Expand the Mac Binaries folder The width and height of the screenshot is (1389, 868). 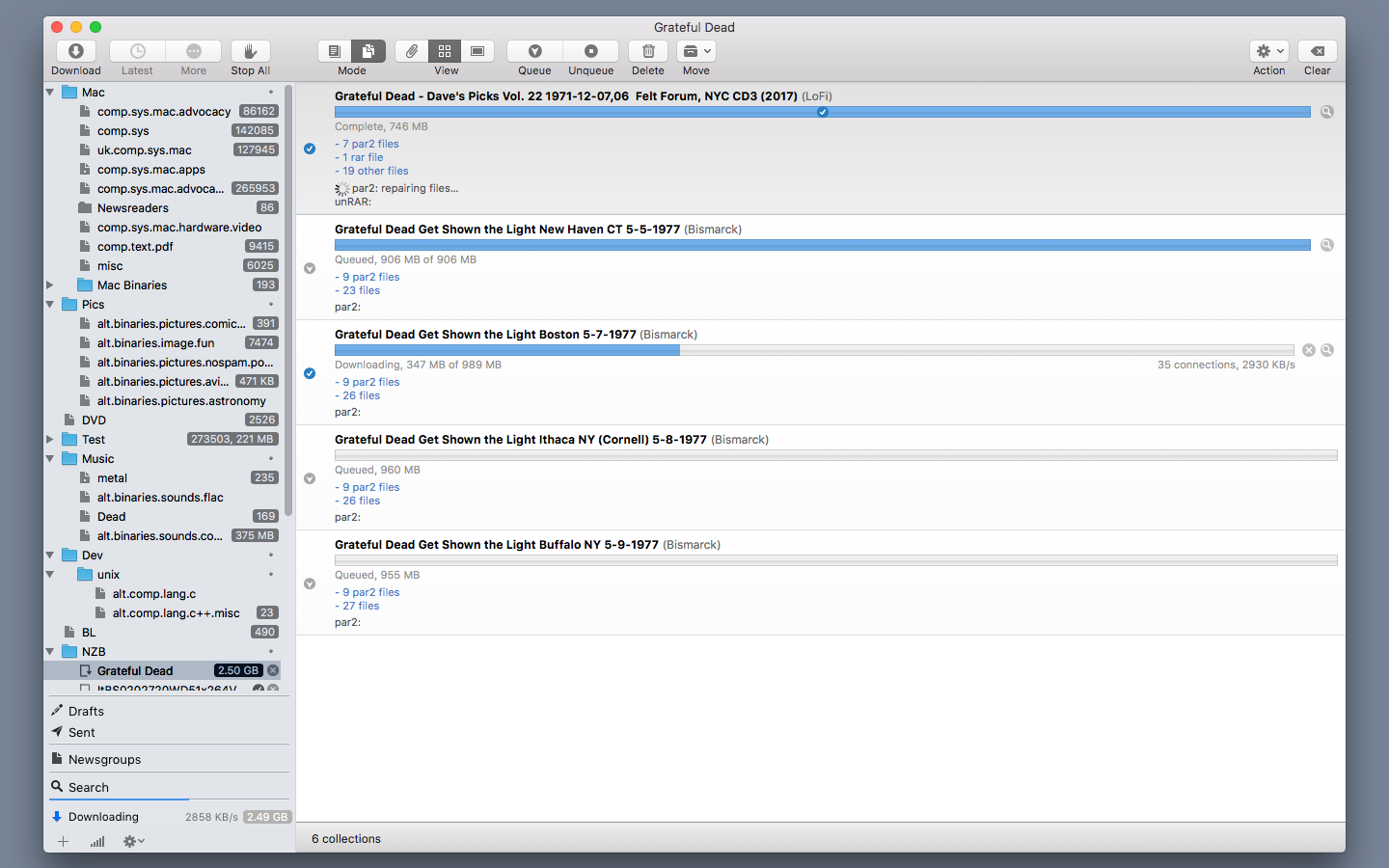(x=50, y=285)
